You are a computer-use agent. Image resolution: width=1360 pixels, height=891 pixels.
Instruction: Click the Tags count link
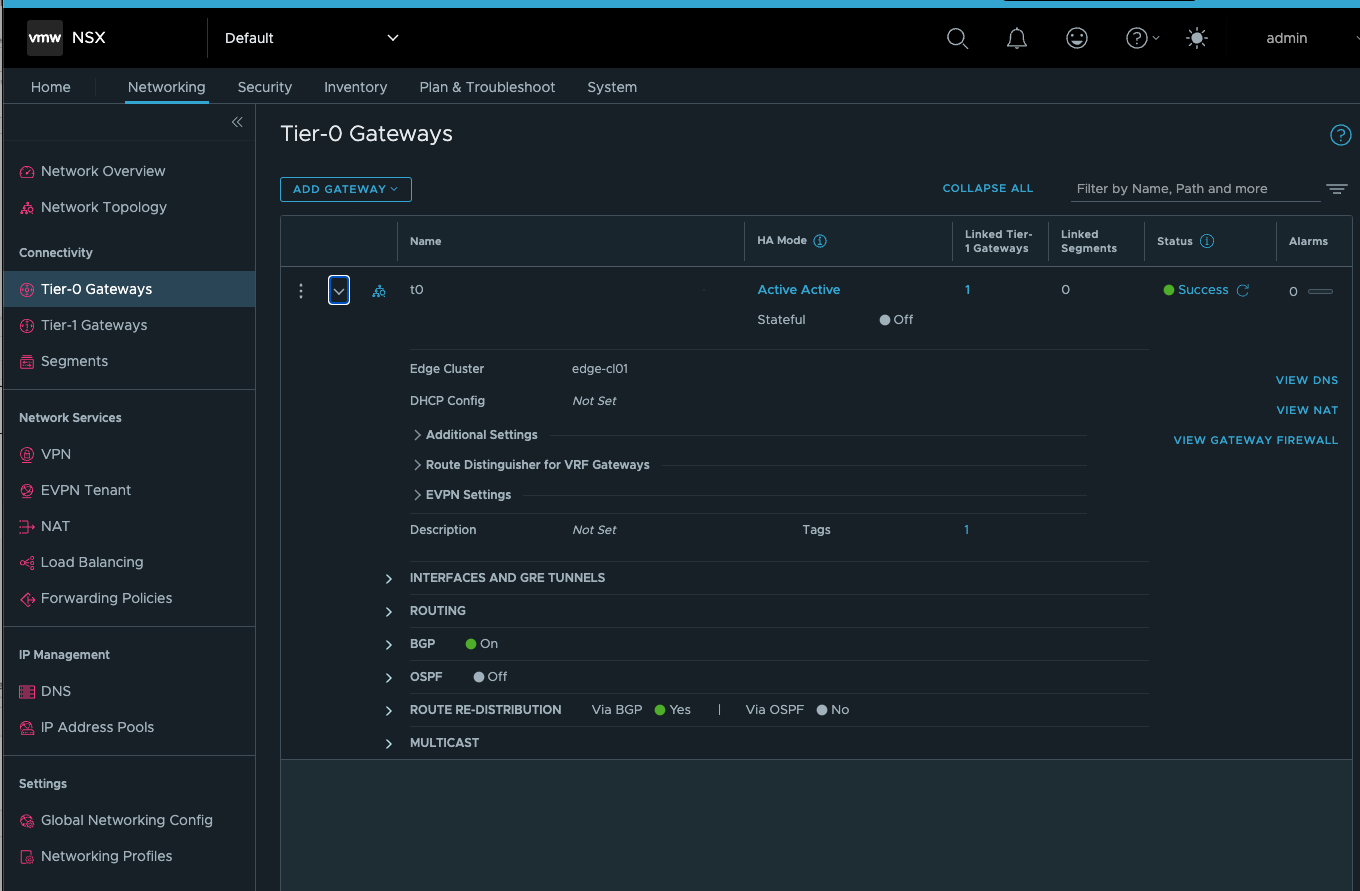[967, 530]
